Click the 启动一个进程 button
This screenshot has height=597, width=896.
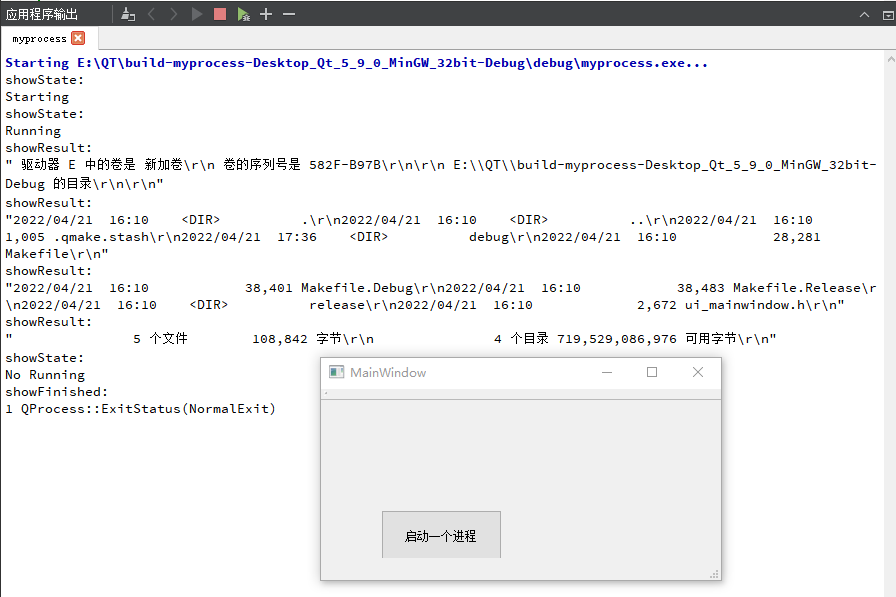[441, 535]
